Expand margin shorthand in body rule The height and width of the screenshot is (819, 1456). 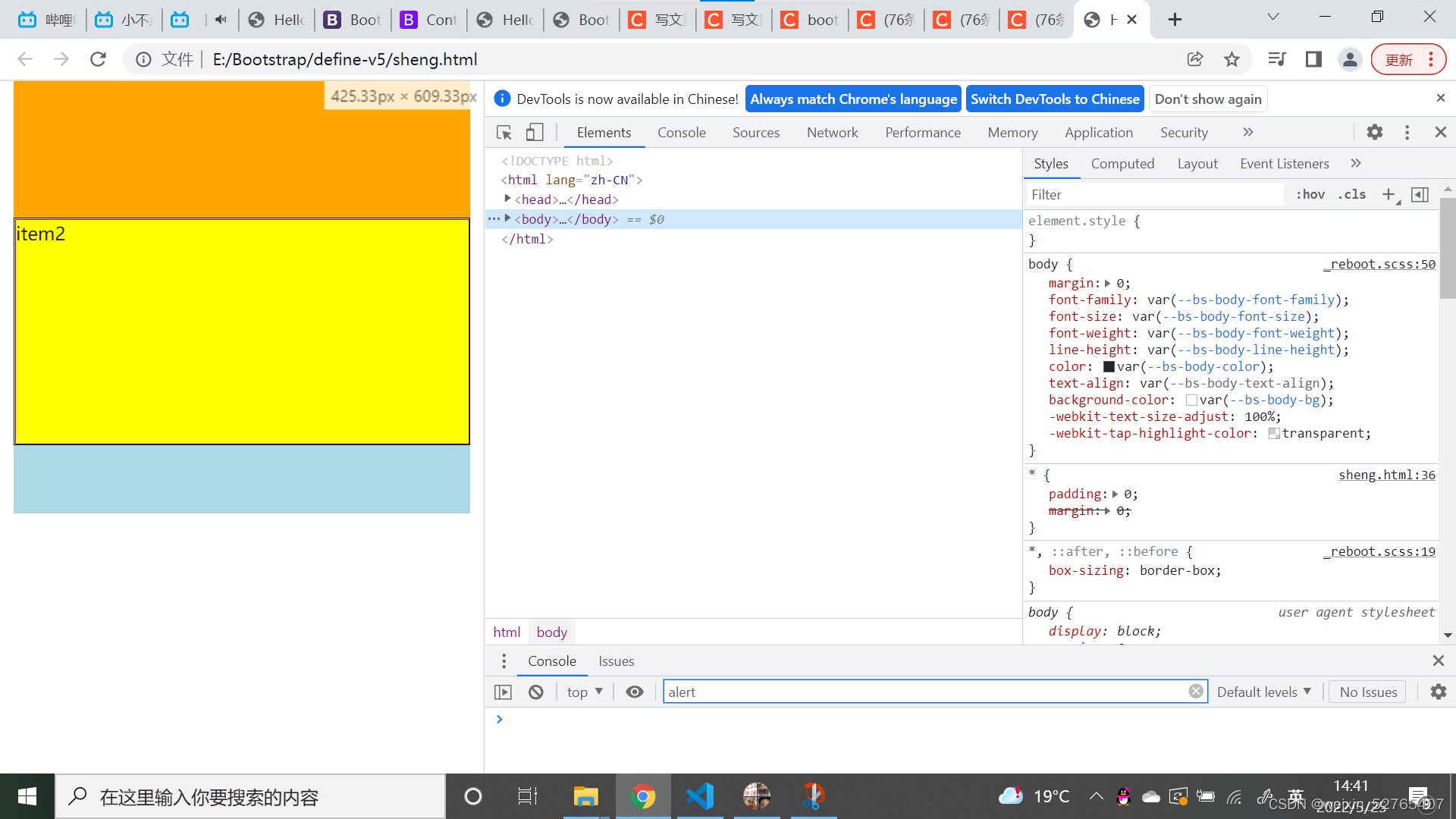(1108, 284)
